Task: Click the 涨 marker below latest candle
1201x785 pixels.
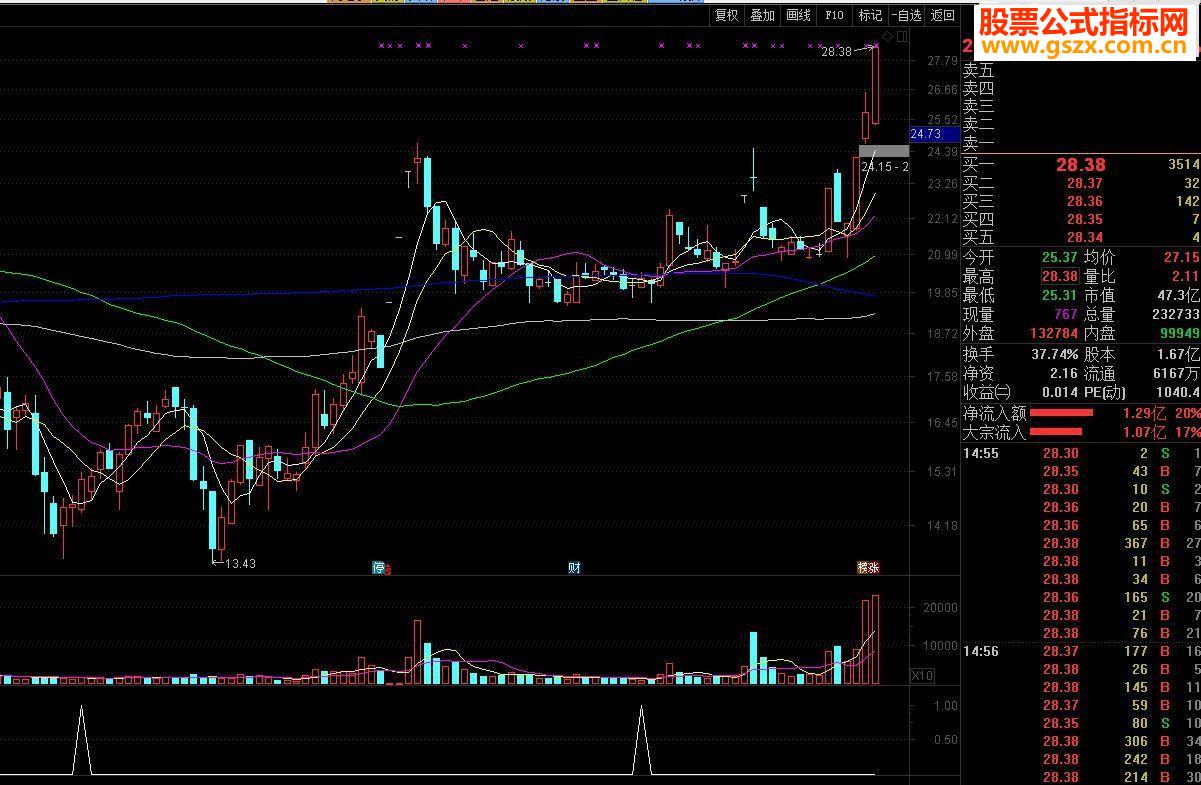Action: point(874,568)
